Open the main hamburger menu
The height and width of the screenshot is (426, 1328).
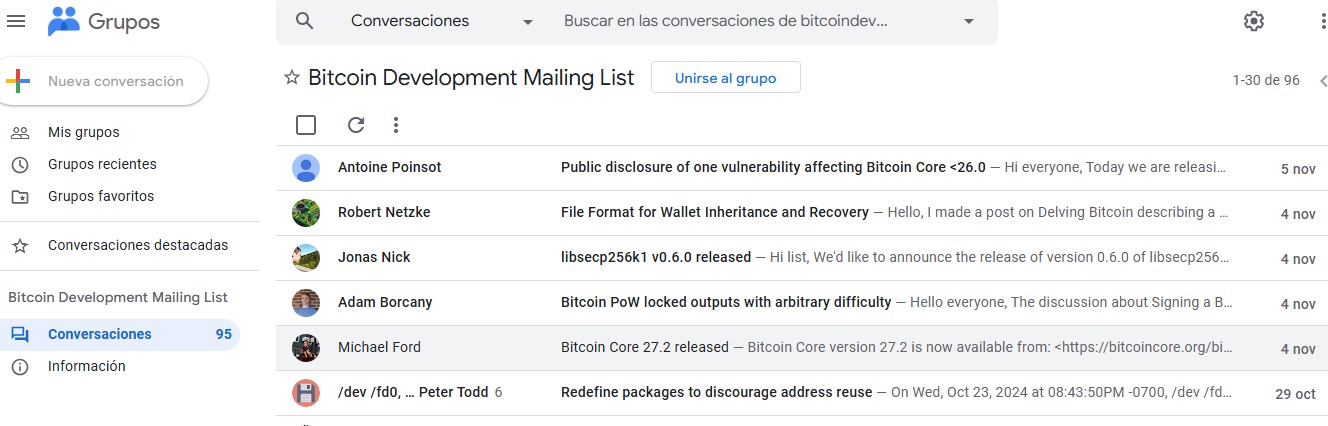pyautogui.click(x=16, y=21)
